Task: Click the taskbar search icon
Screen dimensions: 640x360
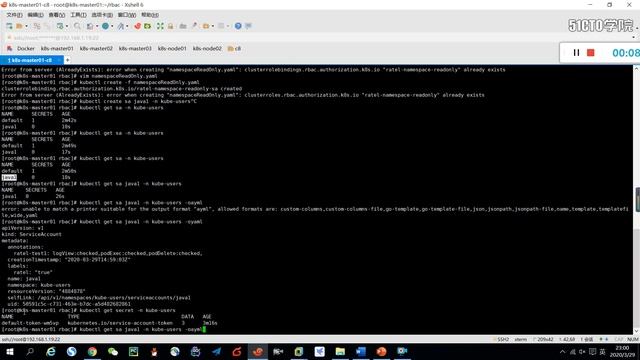Action: pyautogui.click(x=30, y=351)
